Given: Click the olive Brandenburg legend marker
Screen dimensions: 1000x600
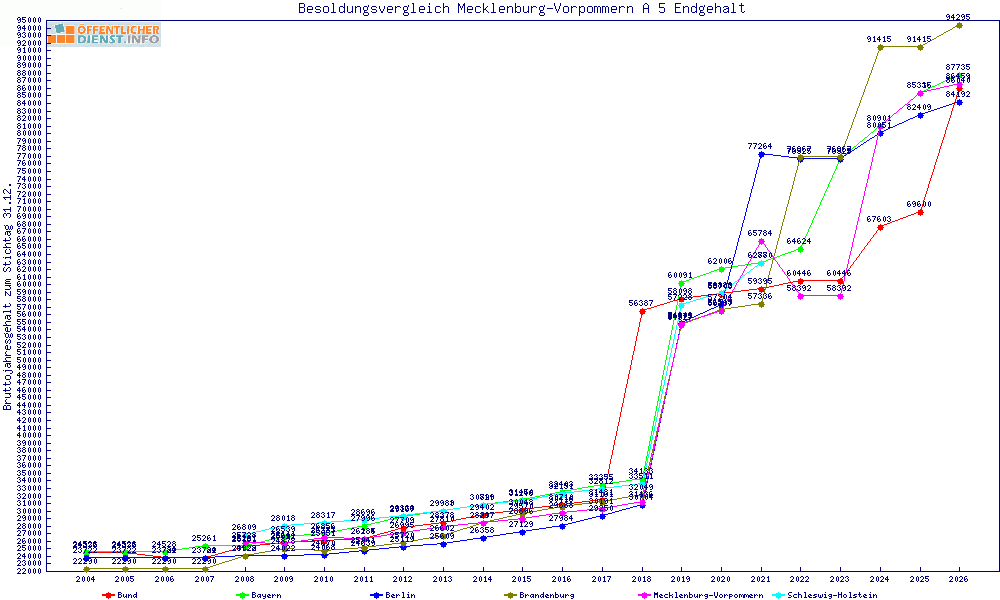Looking at the screenshot, I should [510, 595].
